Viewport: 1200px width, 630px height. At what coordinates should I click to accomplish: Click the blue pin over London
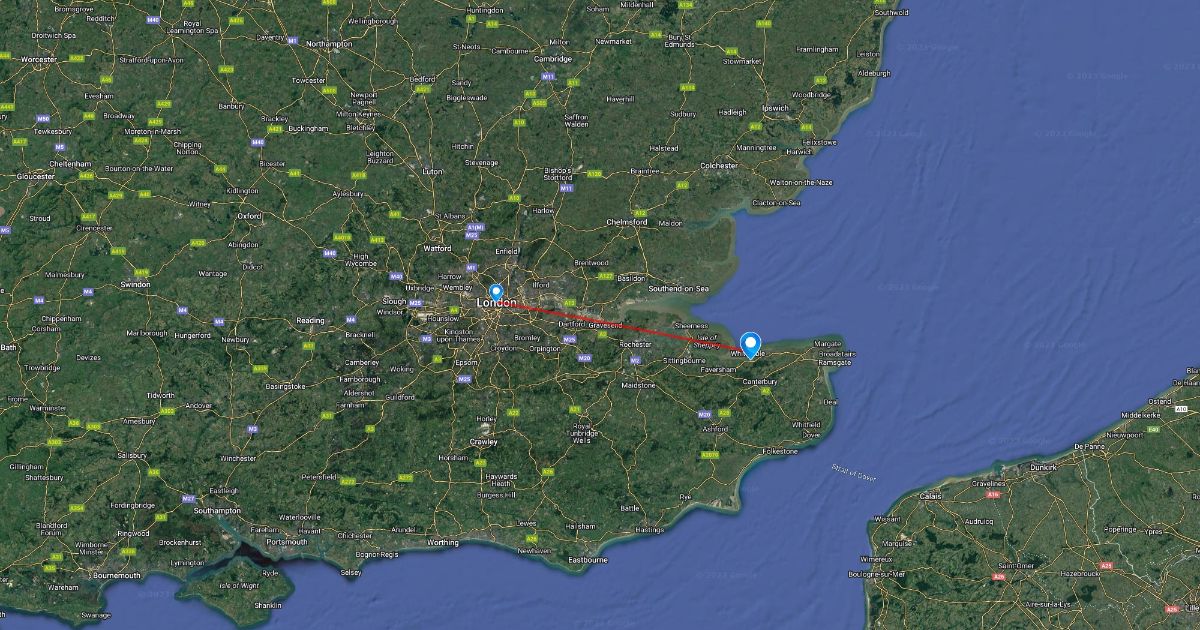tap(496, 291)
